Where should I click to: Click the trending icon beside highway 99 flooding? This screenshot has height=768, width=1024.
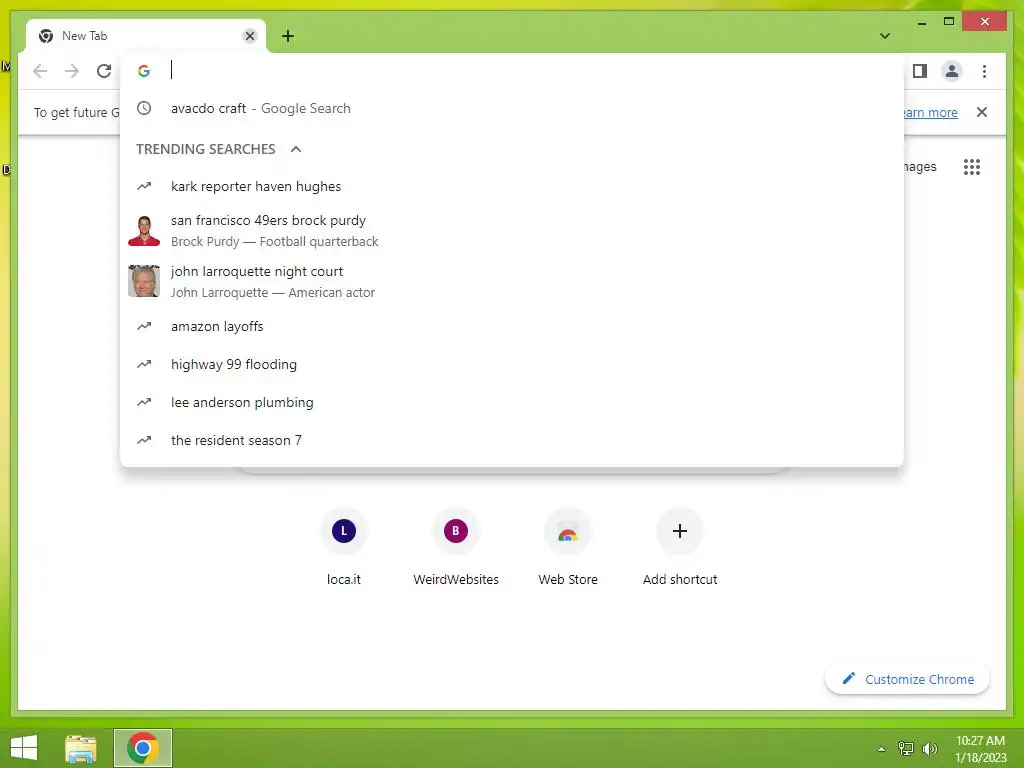point(144,364)
